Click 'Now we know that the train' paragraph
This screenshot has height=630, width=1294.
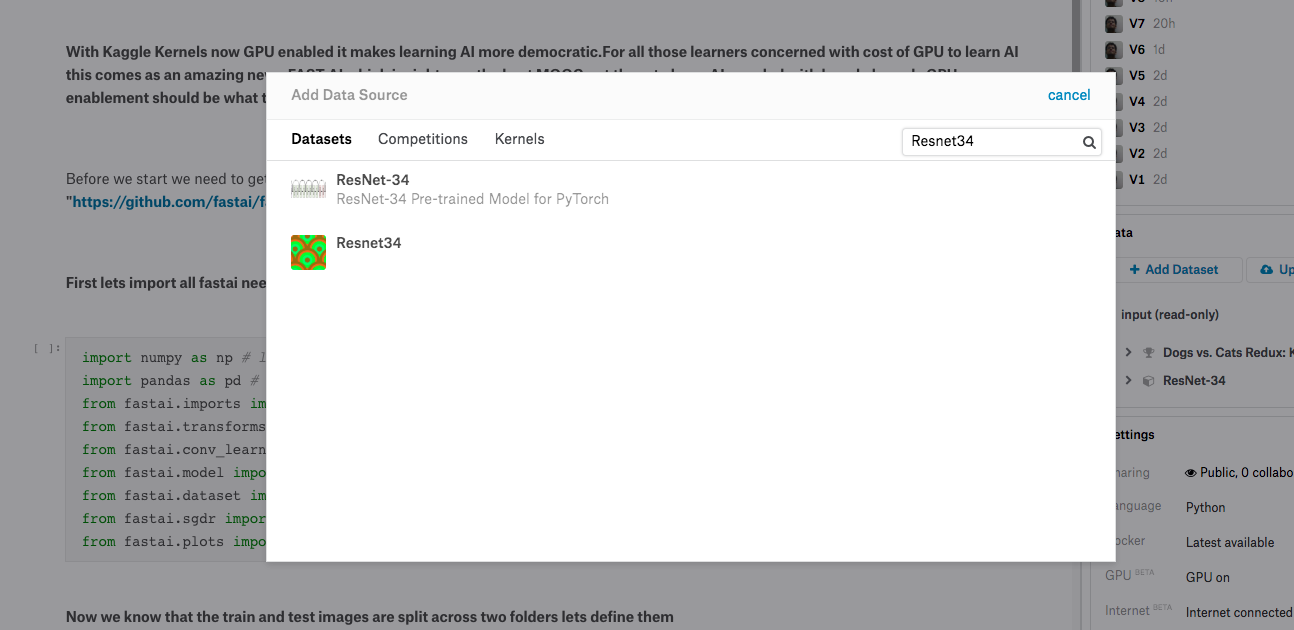coord(370,617)
